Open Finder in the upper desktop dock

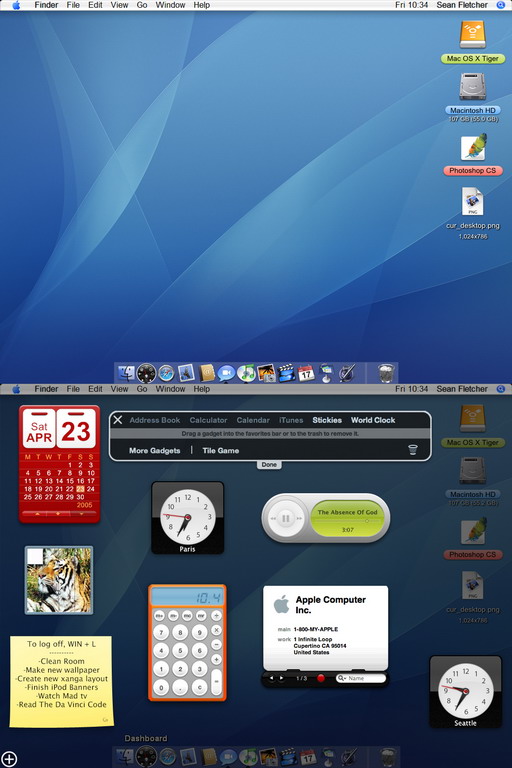point(125,373)
